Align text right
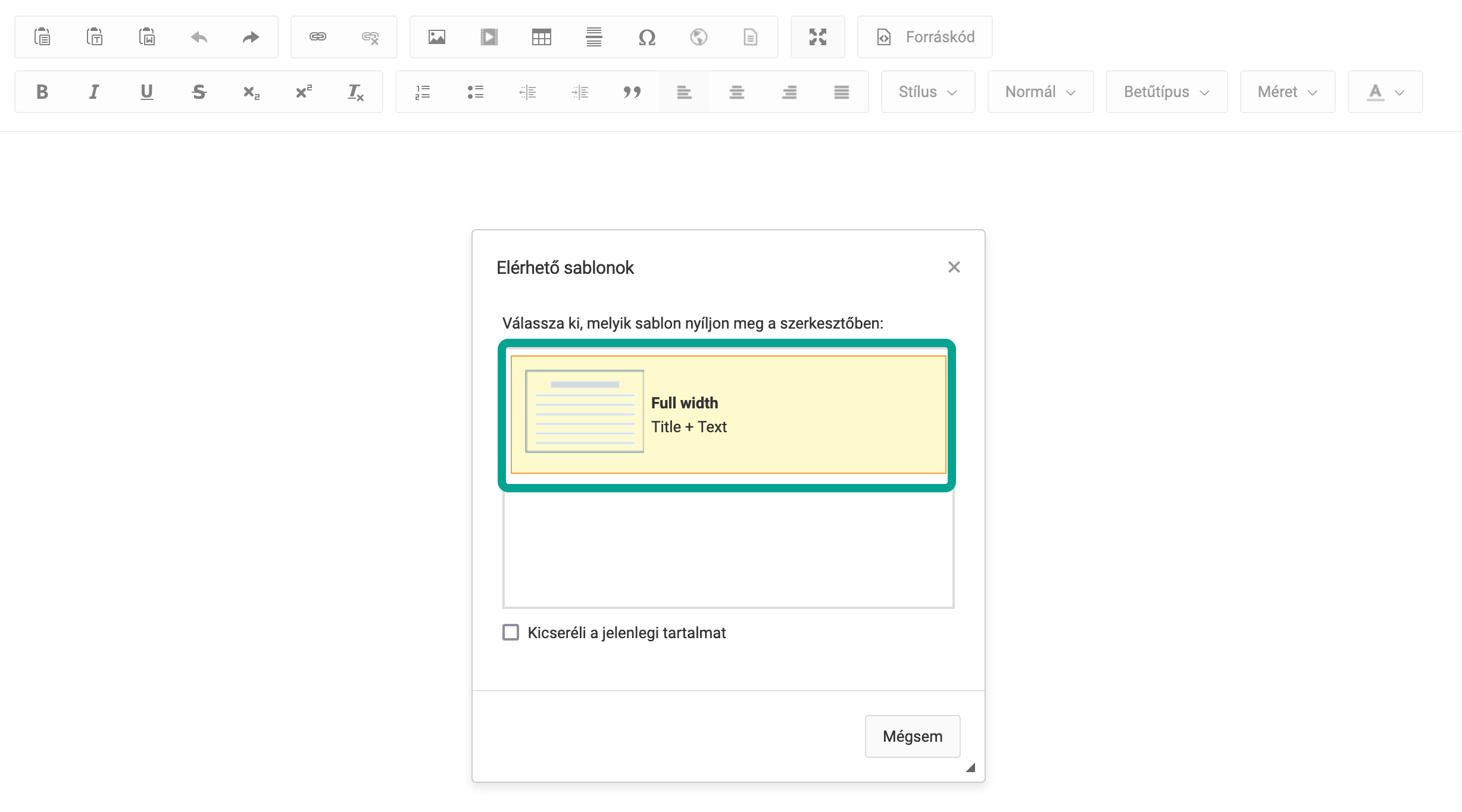The image size is (1462, 812). click(789, 92)
